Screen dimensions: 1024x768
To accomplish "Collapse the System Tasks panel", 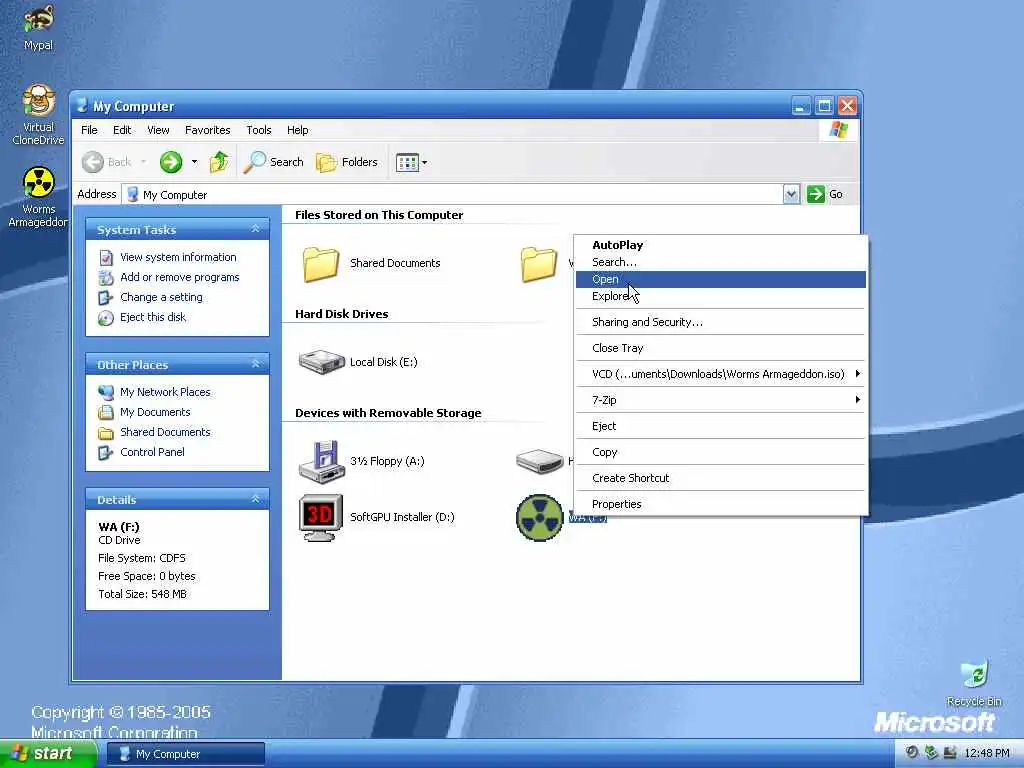I will (255, 229).
